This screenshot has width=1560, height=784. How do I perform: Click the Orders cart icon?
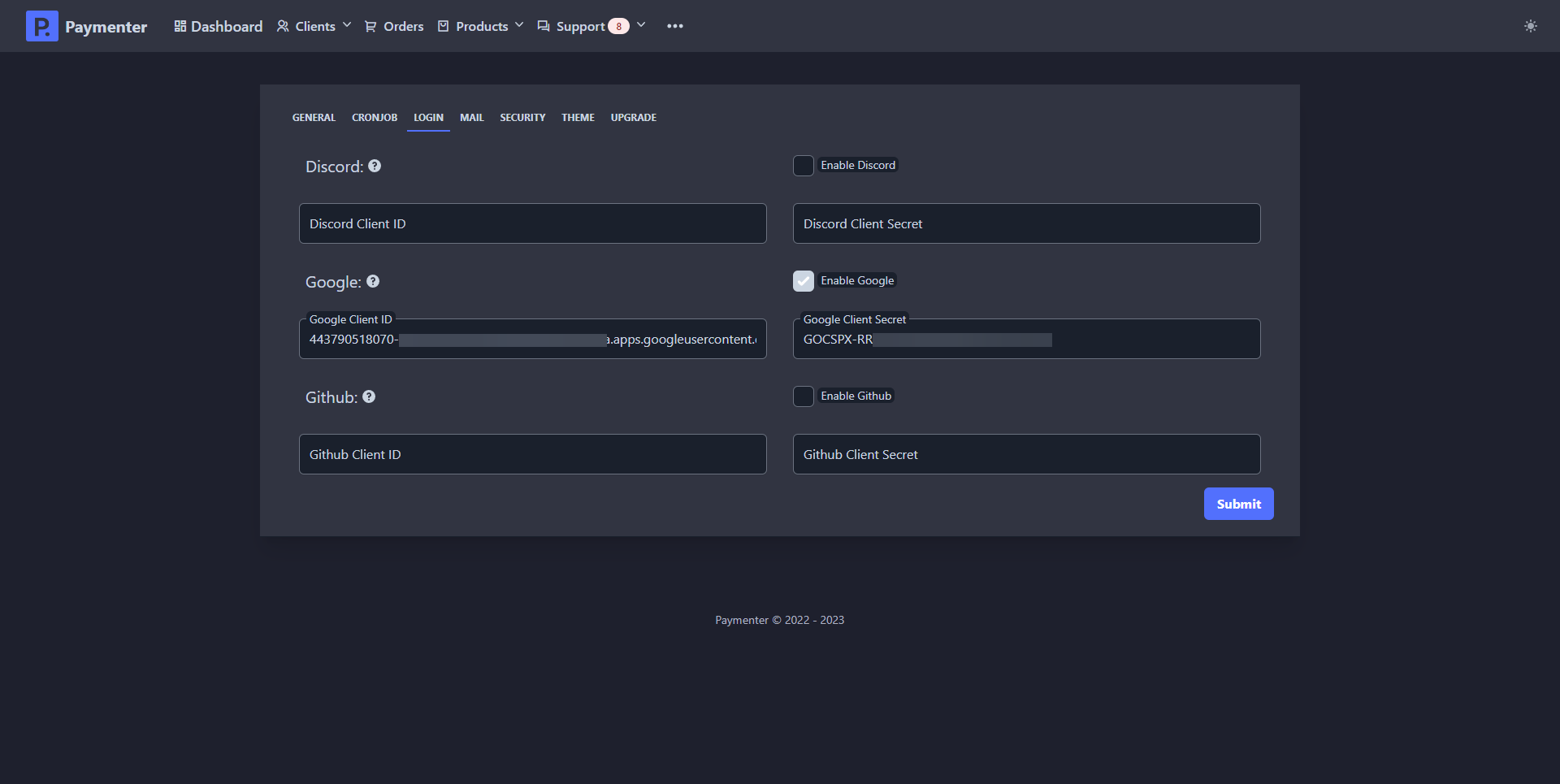tap(370, 26)
